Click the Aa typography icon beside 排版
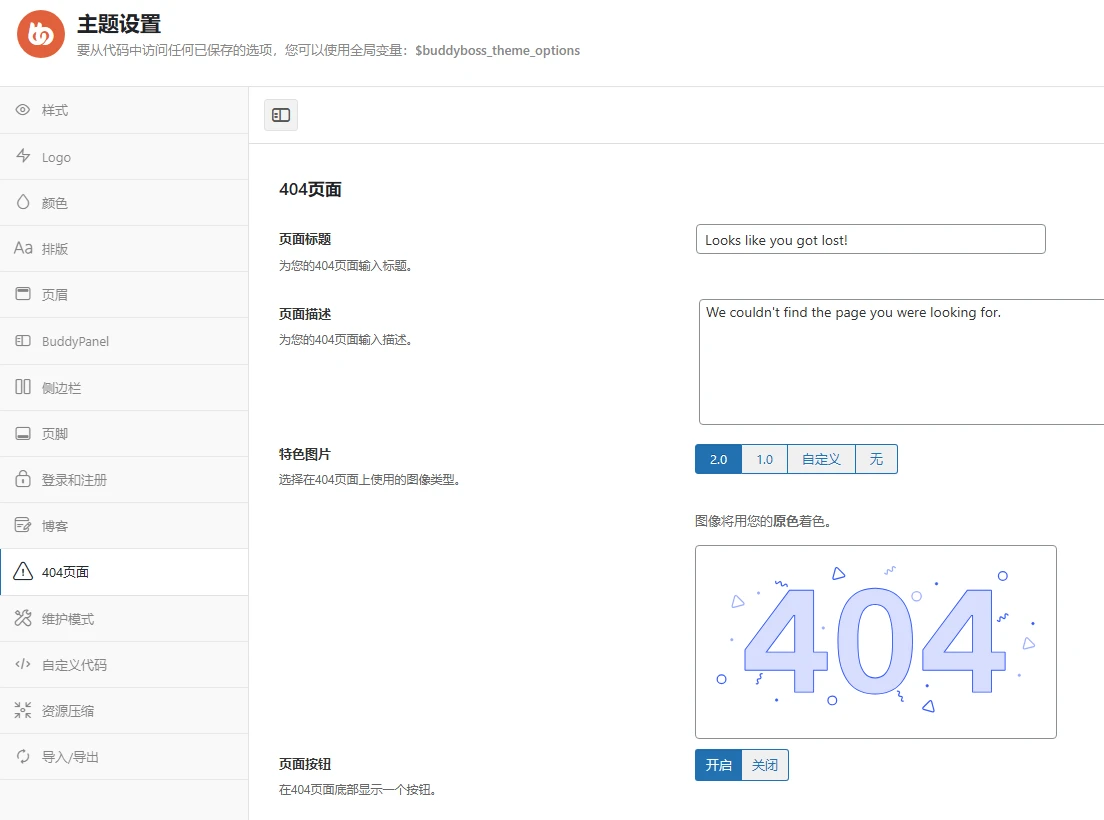The height and width of the screenshot is (820, 1104). point(24,248)
